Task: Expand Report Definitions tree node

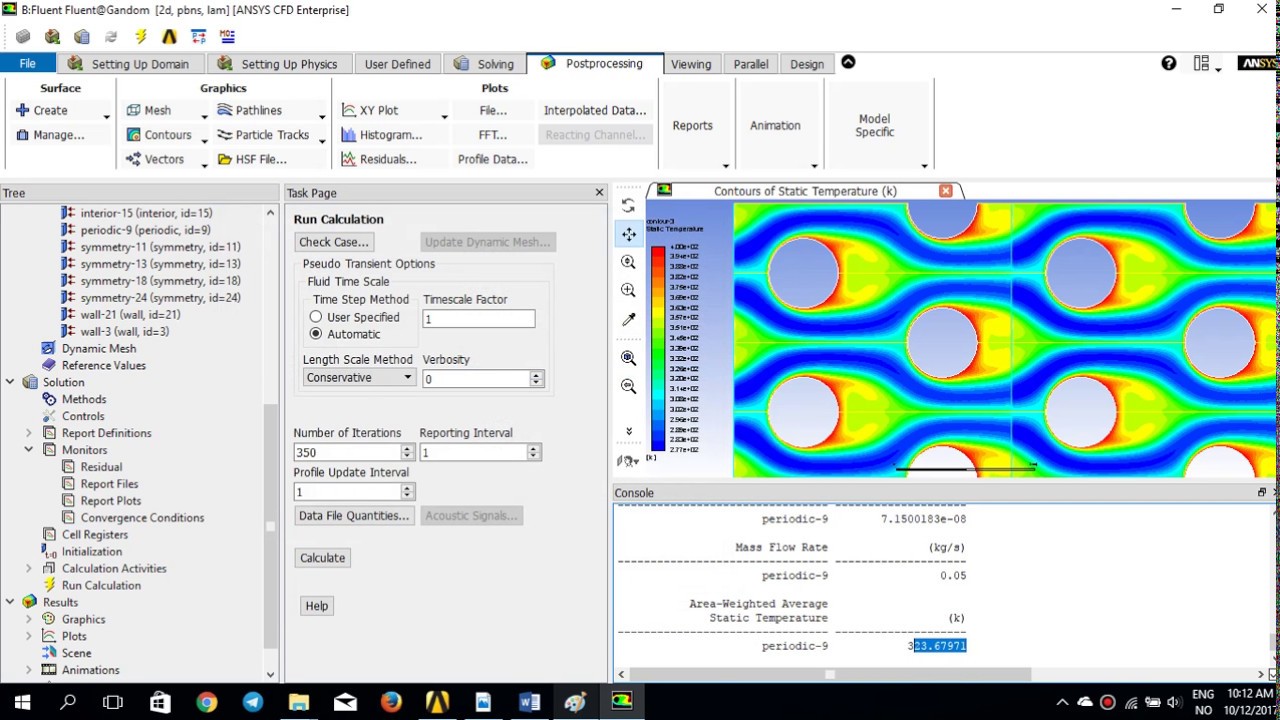Action: tap(29, 433)
